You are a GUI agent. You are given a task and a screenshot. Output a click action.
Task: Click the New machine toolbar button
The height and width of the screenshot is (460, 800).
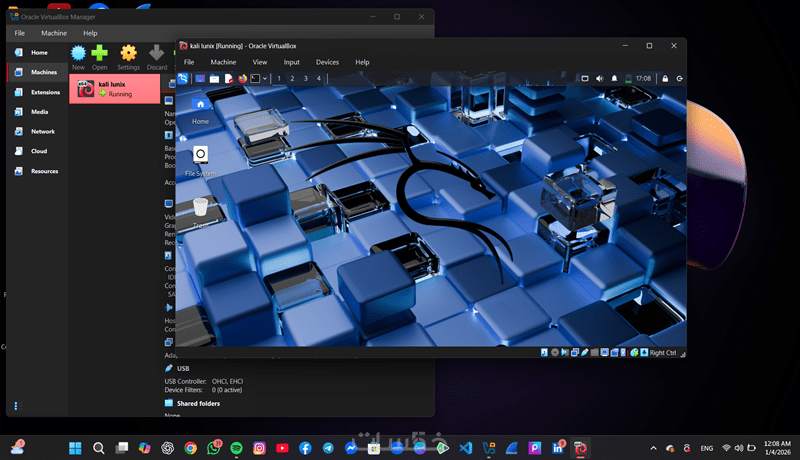(78, 57)
